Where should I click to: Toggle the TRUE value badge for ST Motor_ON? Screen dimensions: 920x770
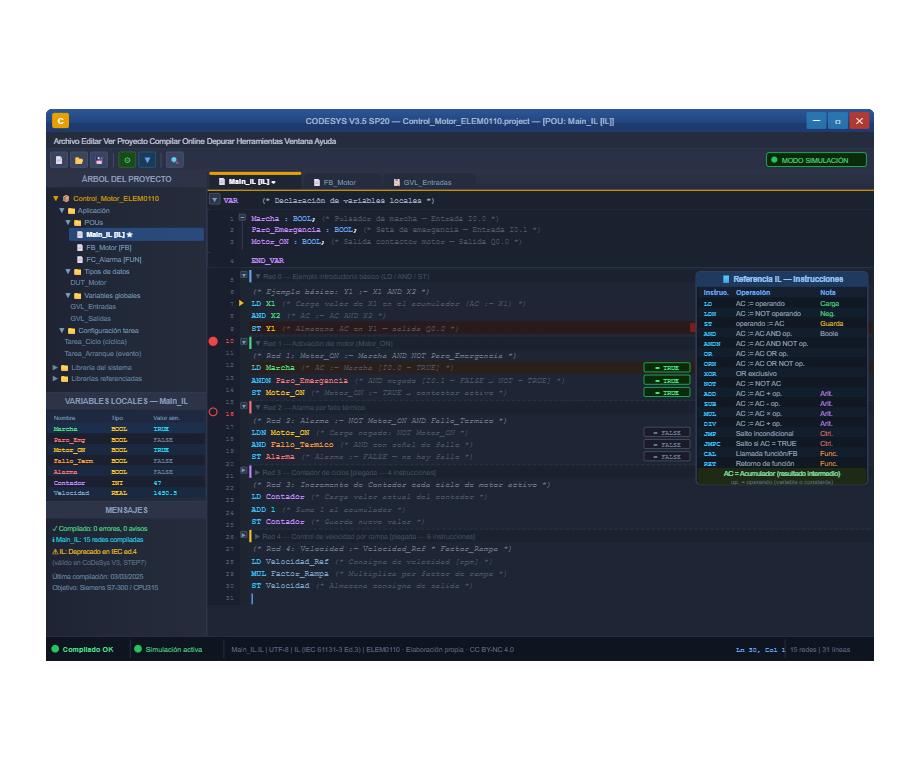pos(667,393)
